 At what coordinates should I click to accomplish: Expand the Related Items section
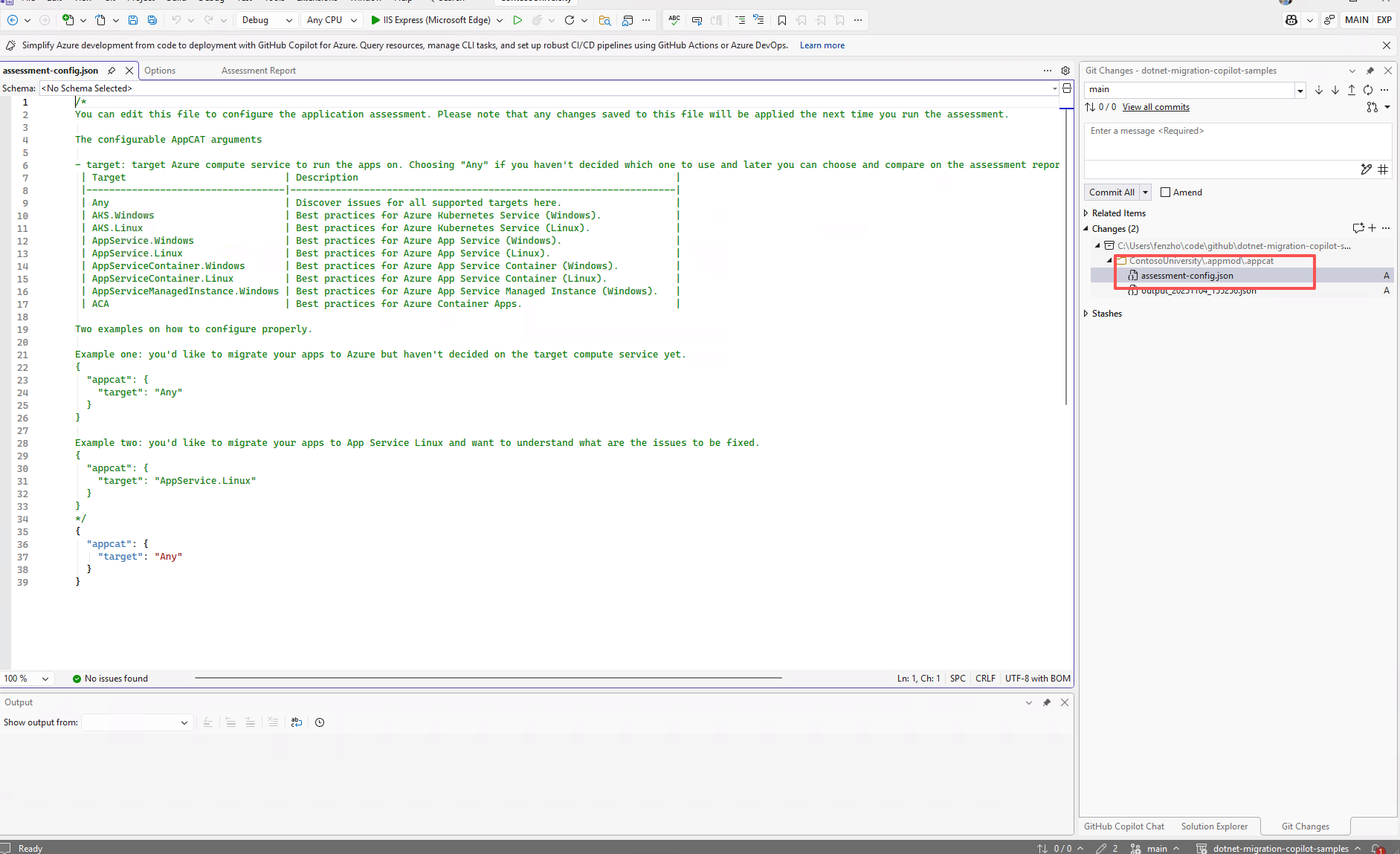tap(1086, 213)
